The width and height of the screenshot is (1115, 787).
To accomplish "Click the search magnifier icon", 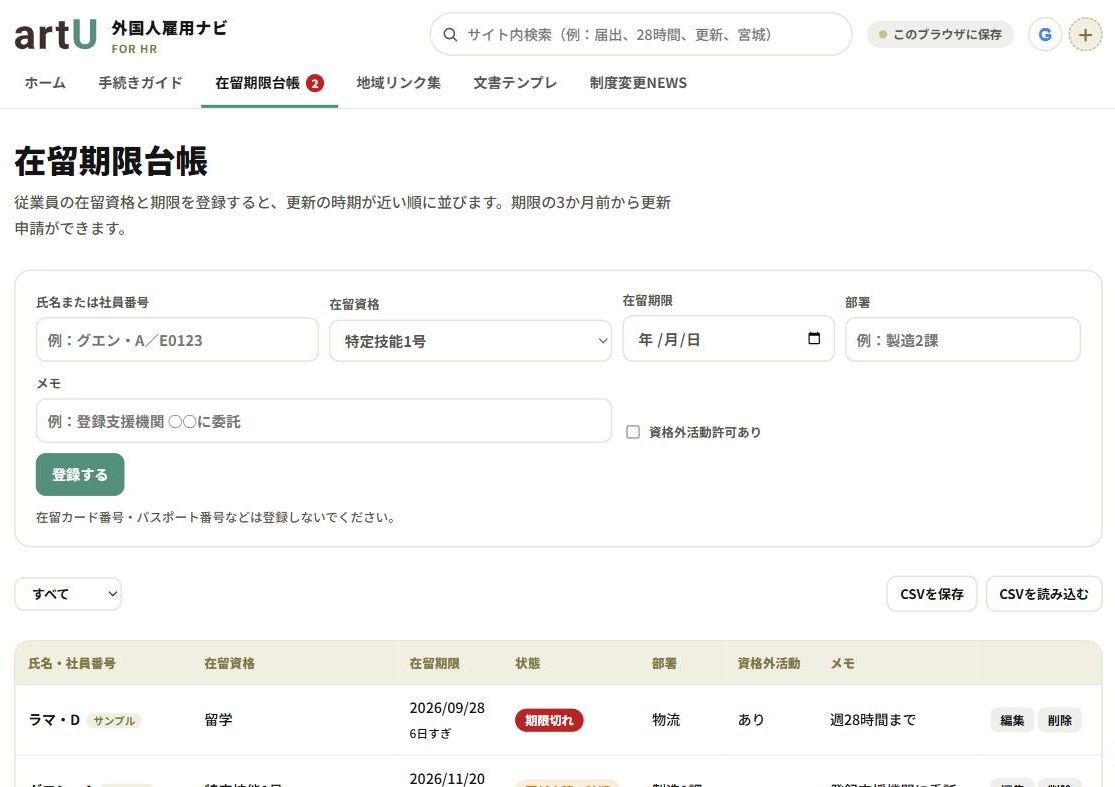I will tap(450, 34).
